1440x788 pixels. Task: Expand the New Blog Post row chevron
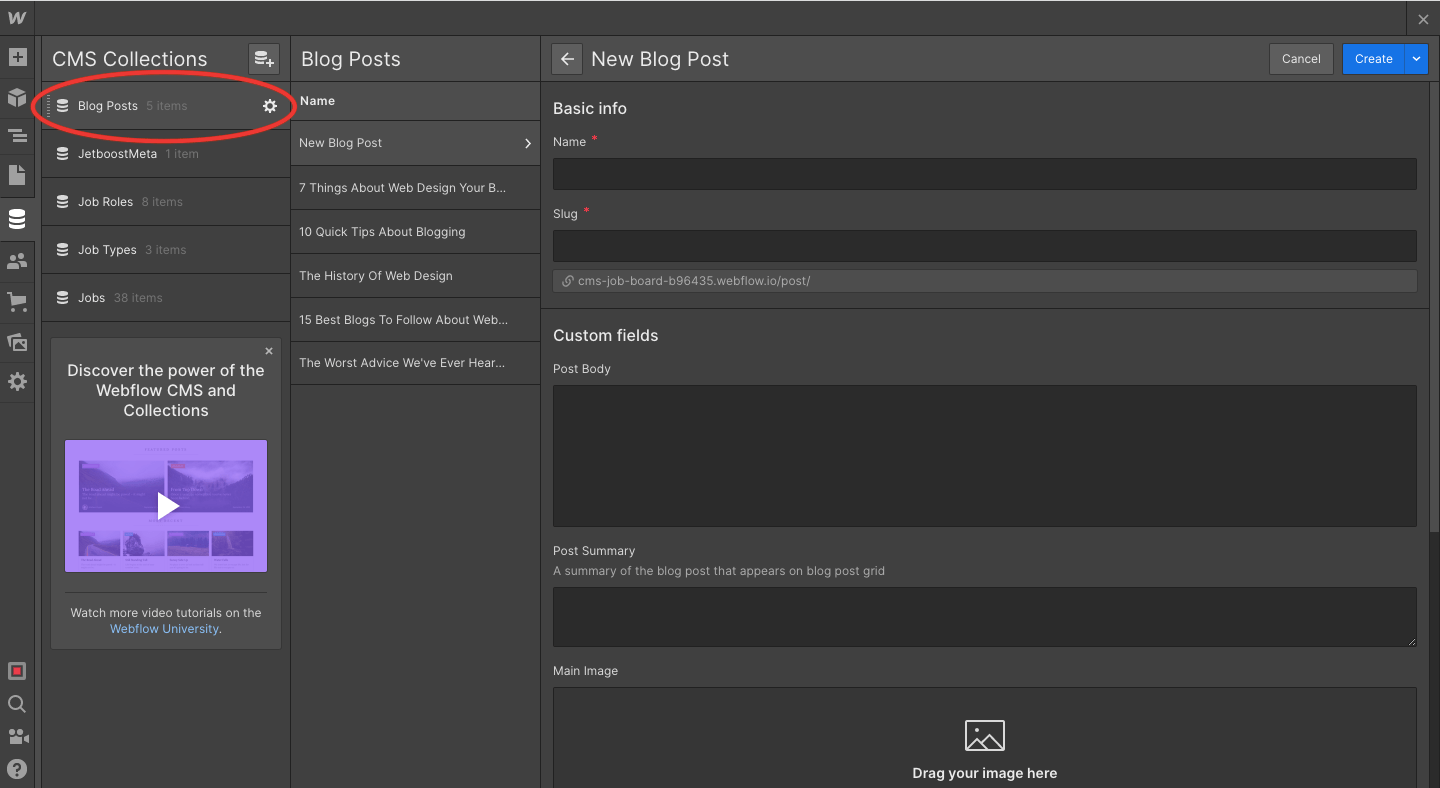528,144
